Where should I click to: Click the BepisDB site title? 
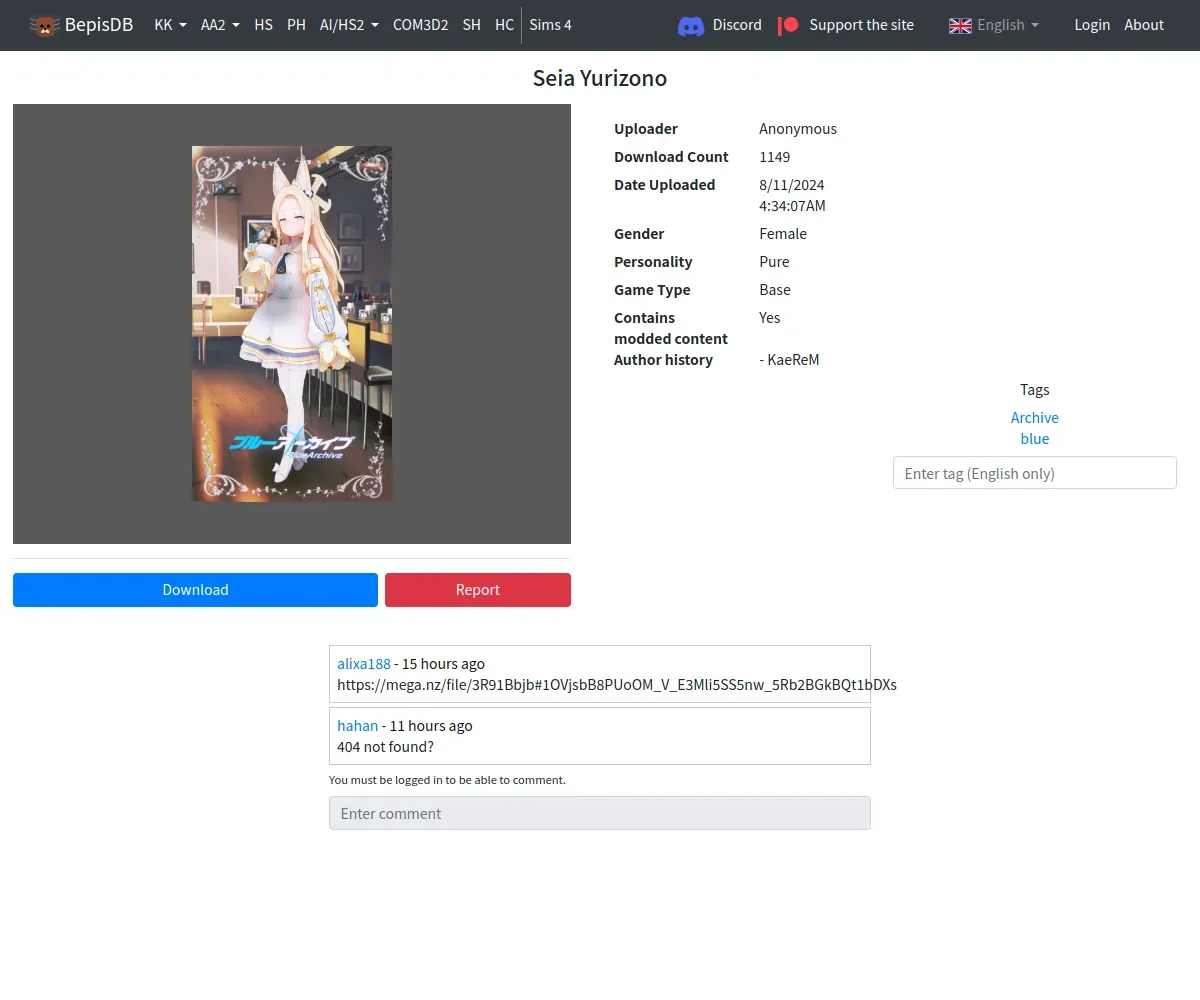(x=99, y=25)
